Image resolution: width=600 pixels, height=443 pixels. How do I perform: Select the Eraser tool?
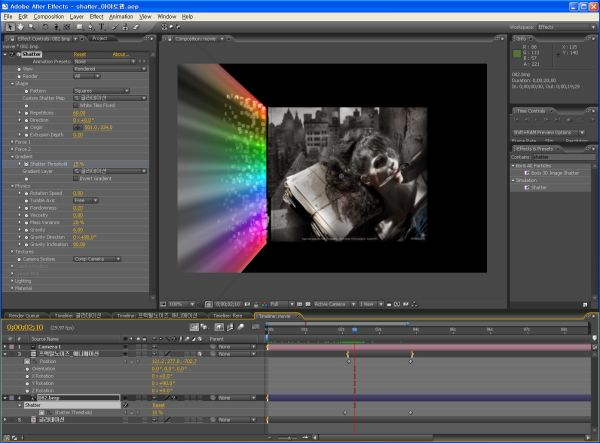pyautogui.click(x=136, y=27)
